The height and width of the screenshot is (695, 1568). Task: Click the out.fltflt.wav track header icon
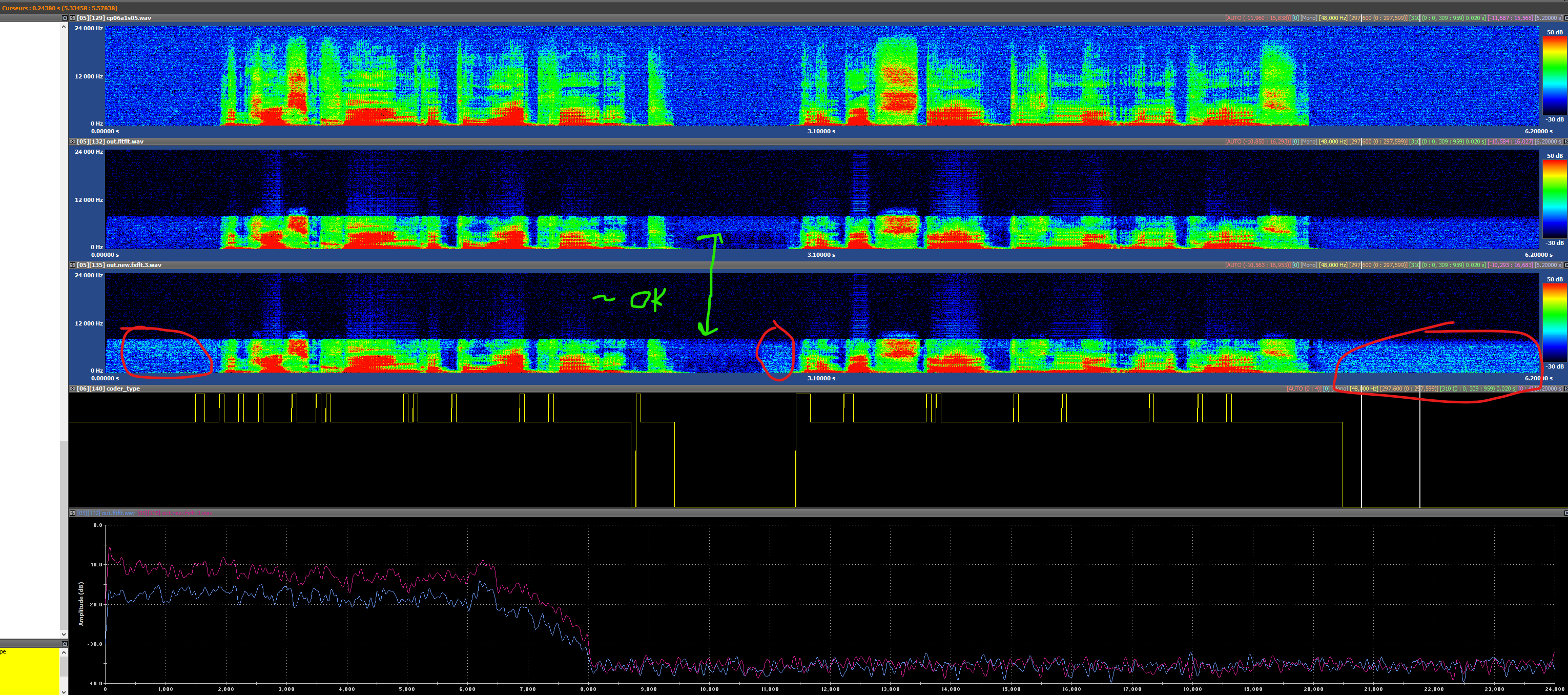pos(72,142)
